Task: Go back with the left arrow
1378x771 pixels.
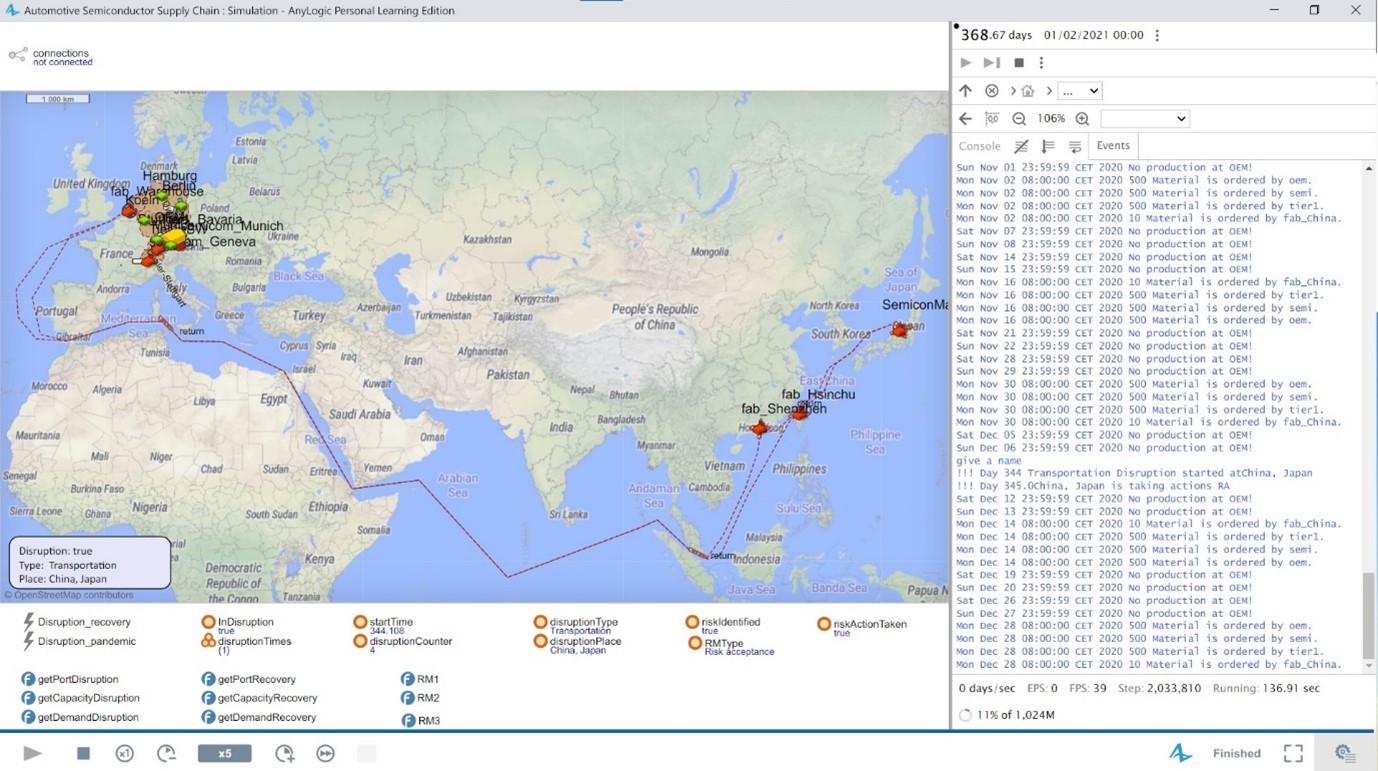Action: [965, 118]
